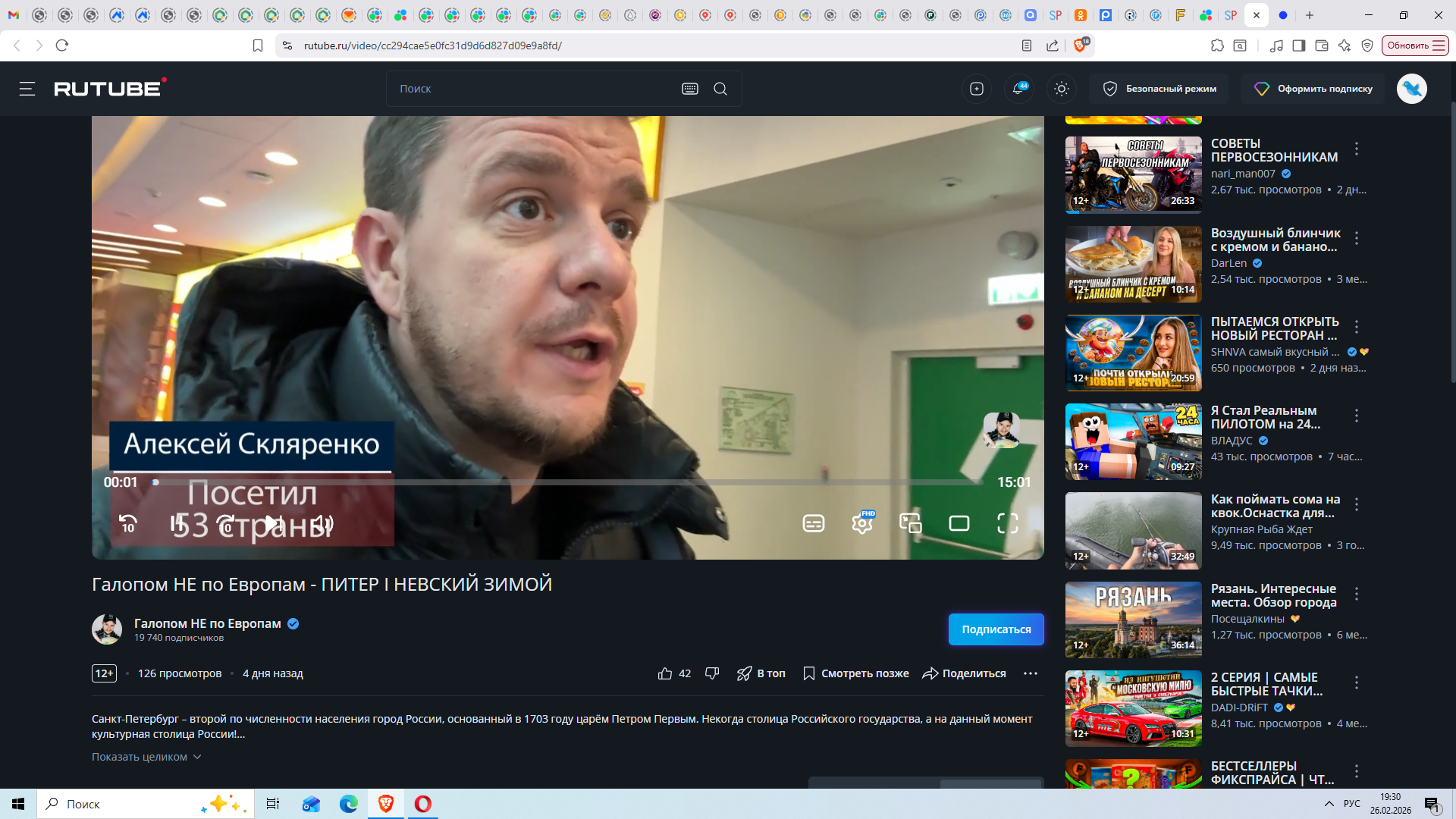Enable picture-in-picture mode
This screenshot has height=819, width=1456.
[x=910, y=523]
